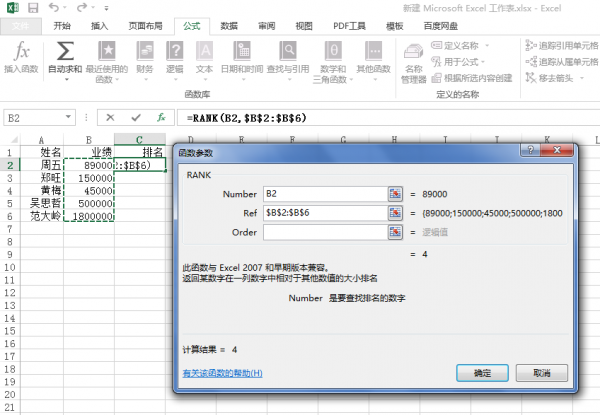Switch to the Data tab
The image size is (600, 415).
click(x=229, y=26)
